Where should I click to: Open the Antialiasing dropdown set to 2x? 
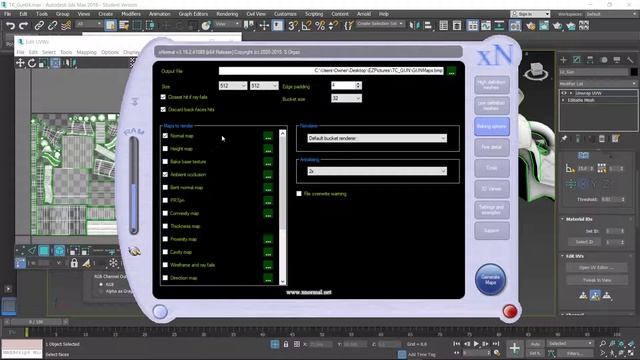click(x=377, y=171)
